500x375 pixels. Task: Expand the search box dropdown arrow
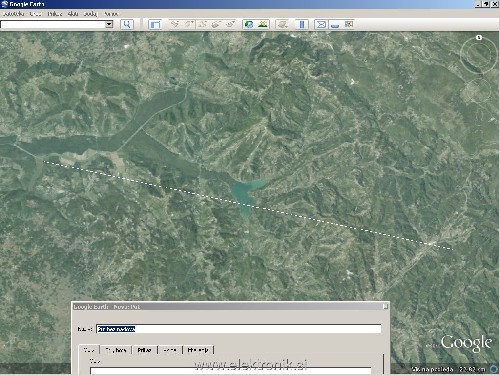pyautogui.click(x=109, y=24)
